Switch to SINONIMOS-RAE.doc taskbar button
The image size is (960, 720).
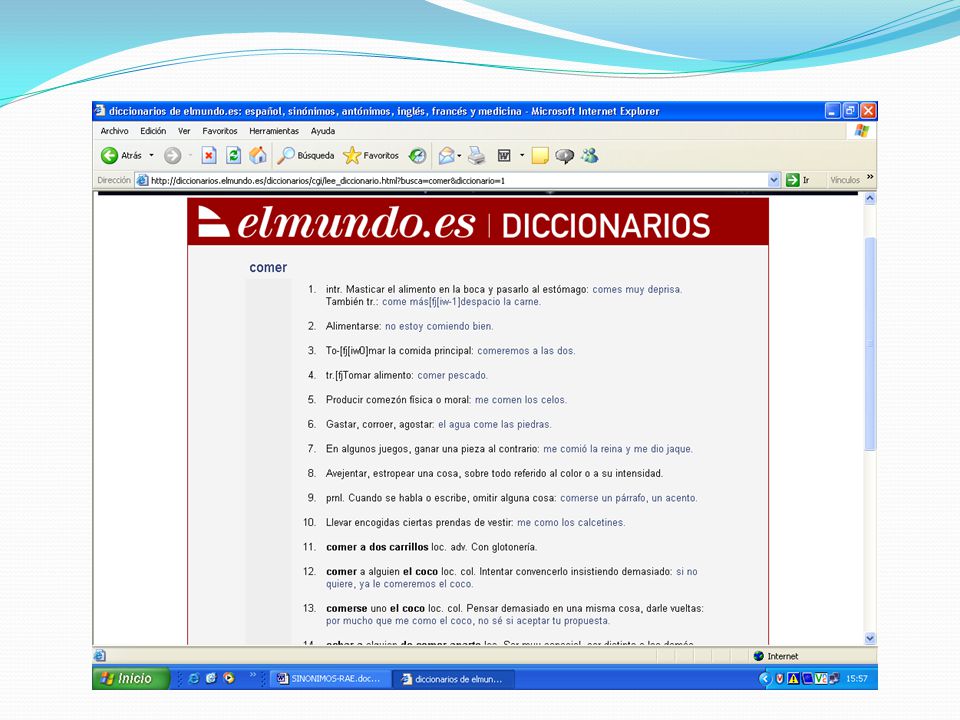(329, 679)
